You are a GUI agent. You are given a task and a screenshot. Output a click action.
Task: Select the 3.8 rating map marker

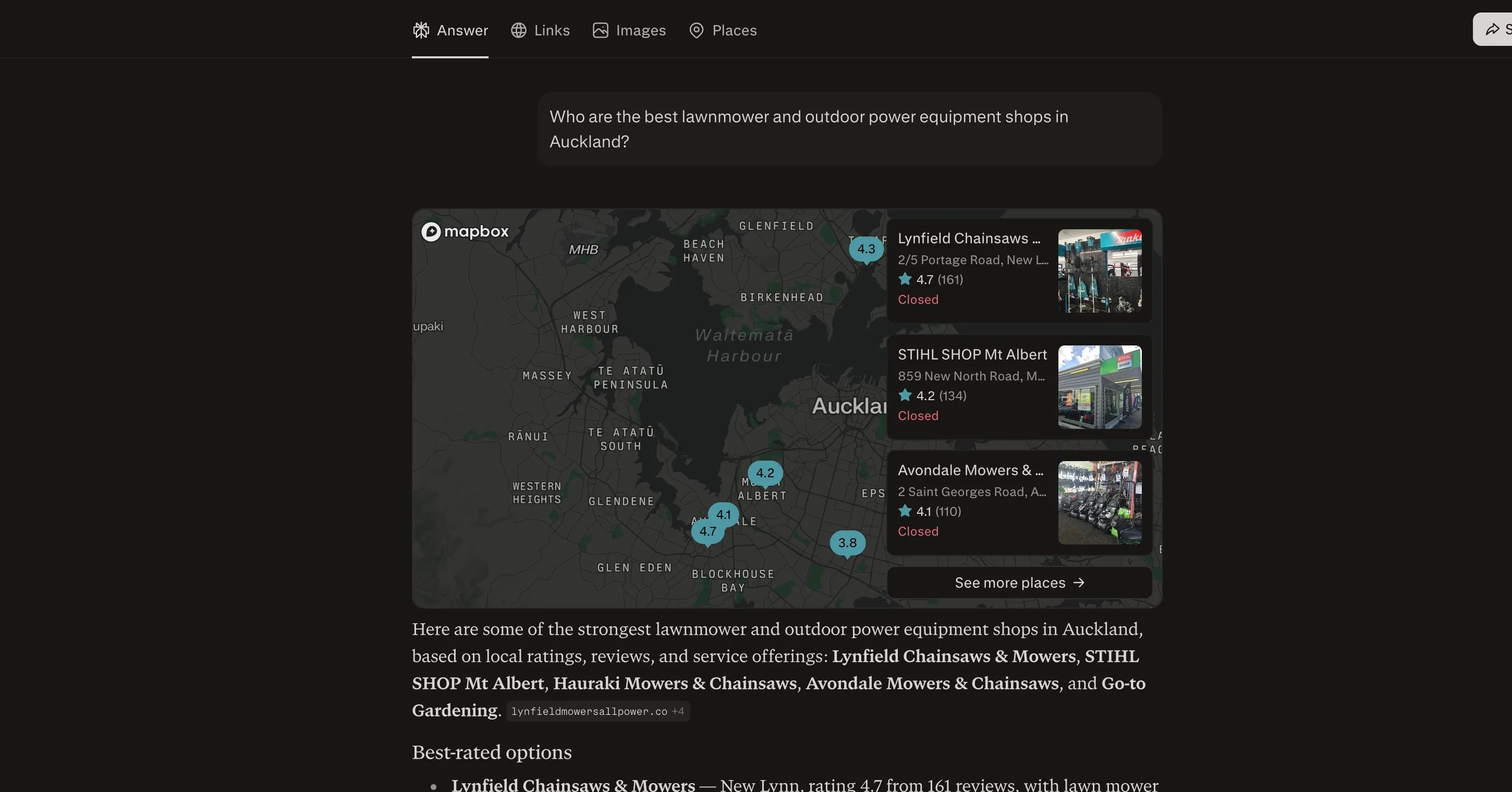(847, 544)
